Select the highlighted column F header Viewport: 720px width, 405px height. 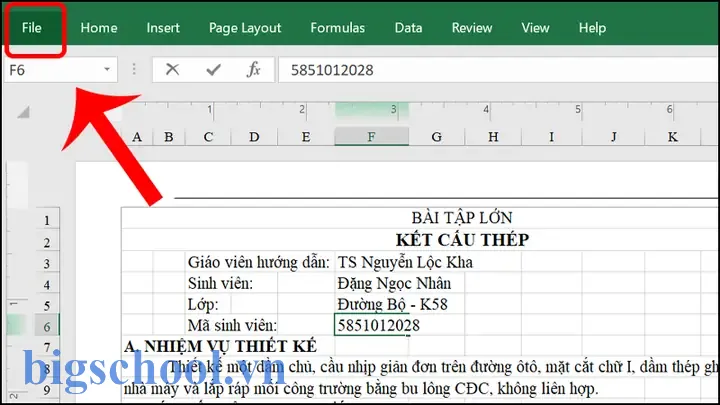(371, 137)
